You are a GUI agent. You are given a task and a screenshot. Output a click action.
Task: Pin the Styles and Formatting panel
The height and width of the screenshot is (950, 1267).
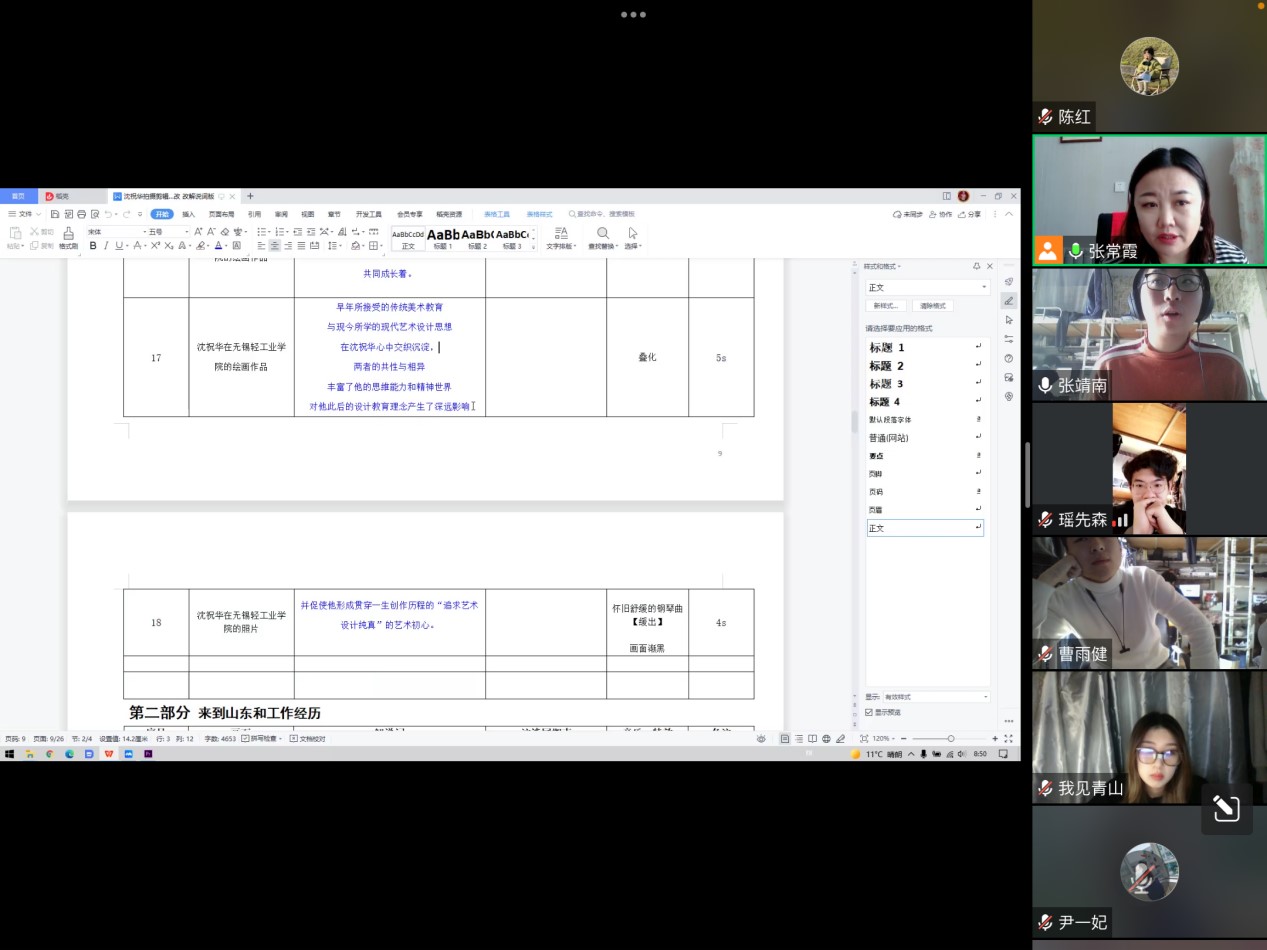976,266
